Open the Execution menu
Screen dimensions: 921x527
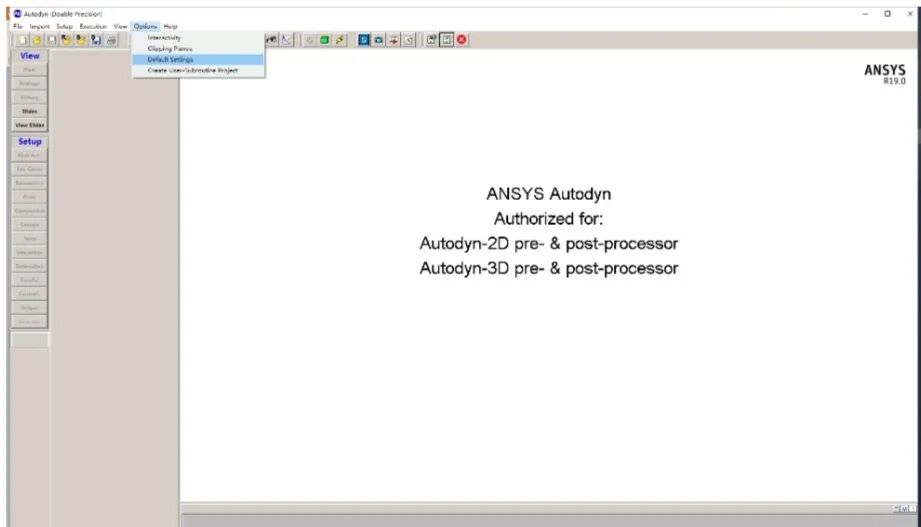pos(93,26)
